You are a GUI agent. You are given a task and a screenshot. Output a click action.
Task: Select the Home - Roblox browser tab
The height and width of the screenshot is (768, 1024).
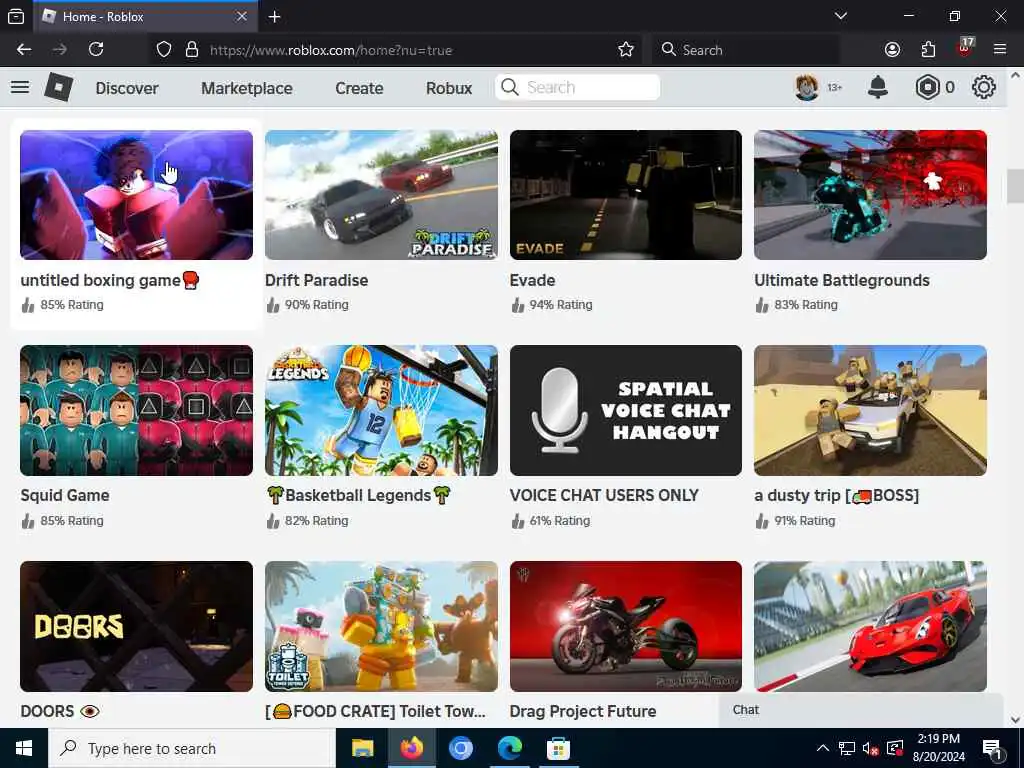(147, 17)
